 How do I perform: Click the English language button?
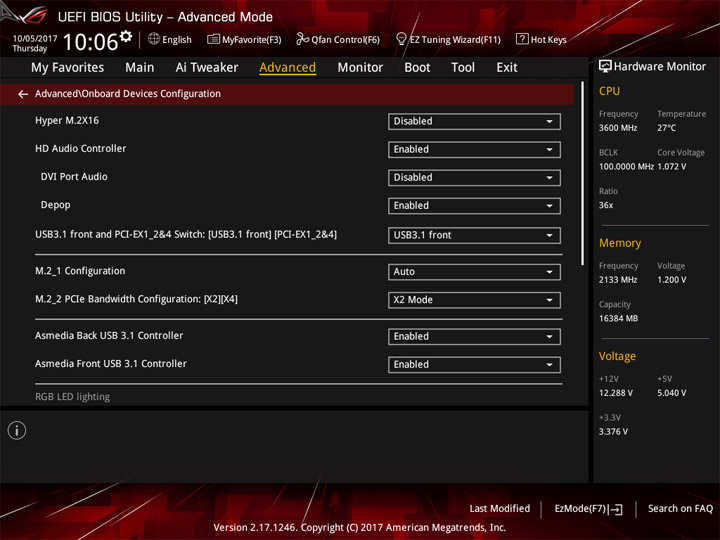click(170, 39)
